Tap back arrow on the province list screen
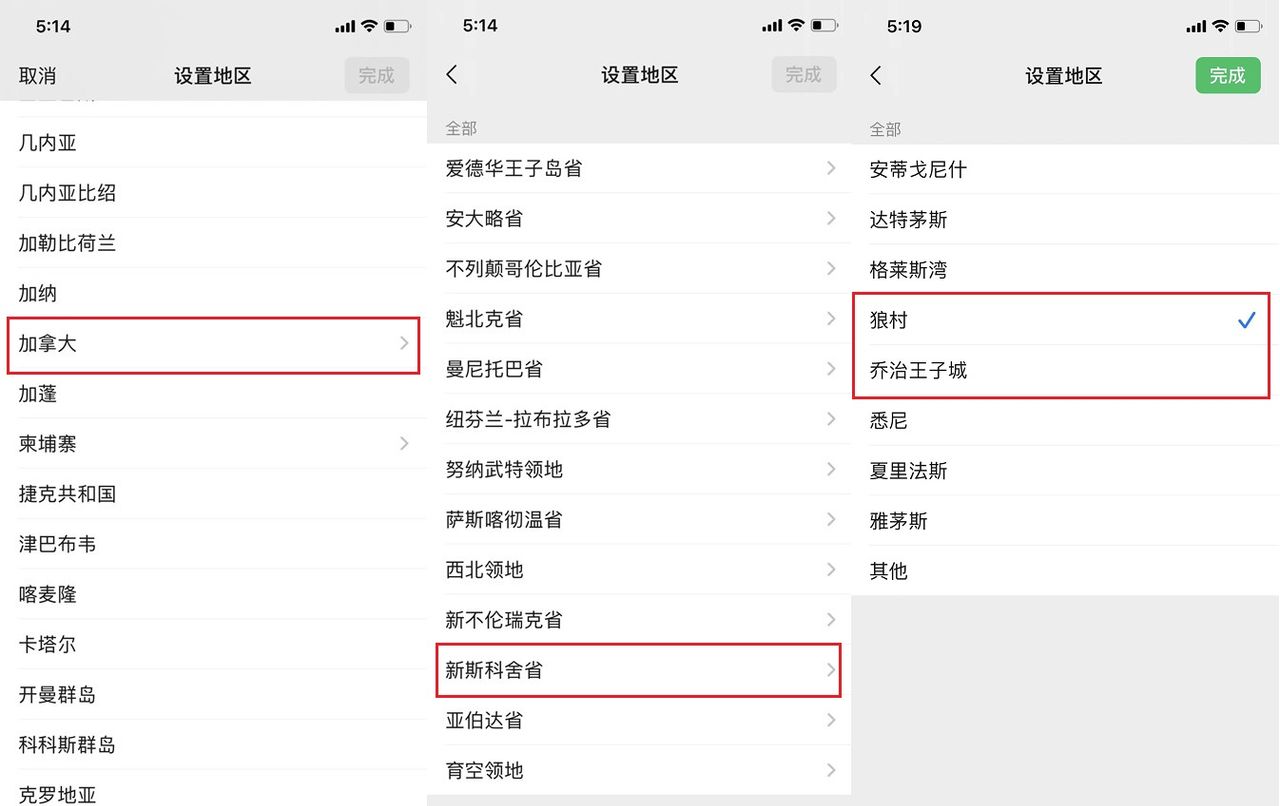Screen dimensions: 1280x806 click(x=452, y=75)
